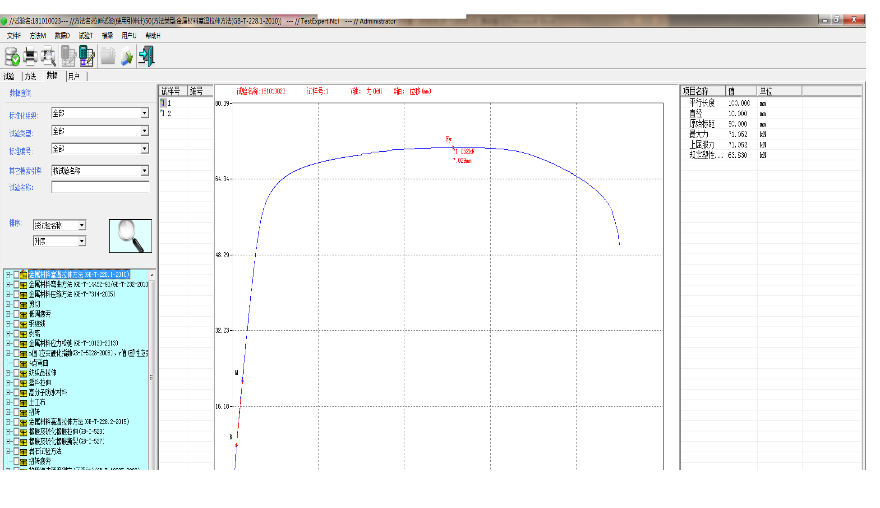Open the 数据D menu
Screen dimensions: 880x508
coord(62,35)
